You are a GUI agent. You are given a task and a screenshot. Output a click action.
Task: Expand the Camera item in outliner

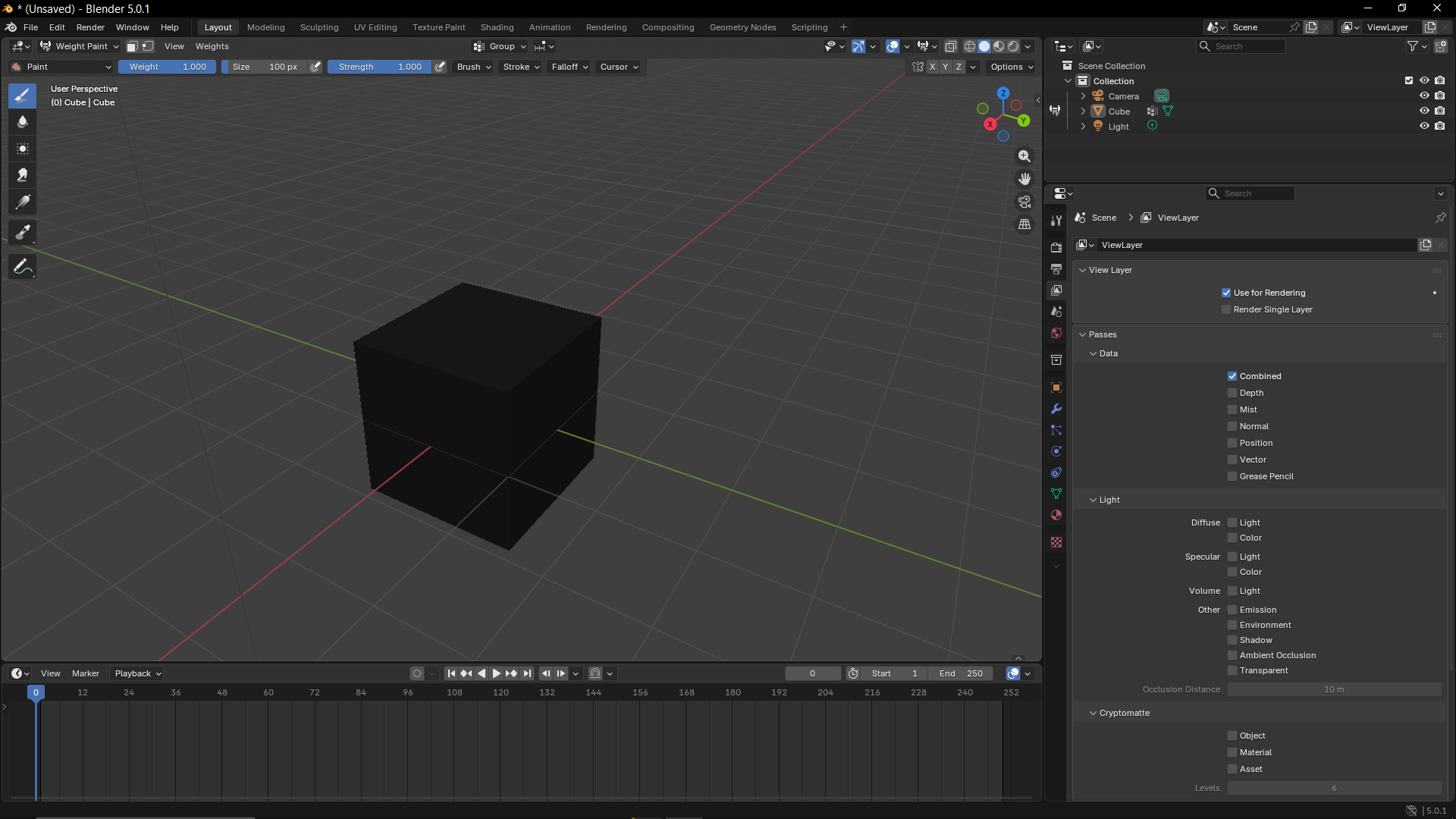(1083, 96)
